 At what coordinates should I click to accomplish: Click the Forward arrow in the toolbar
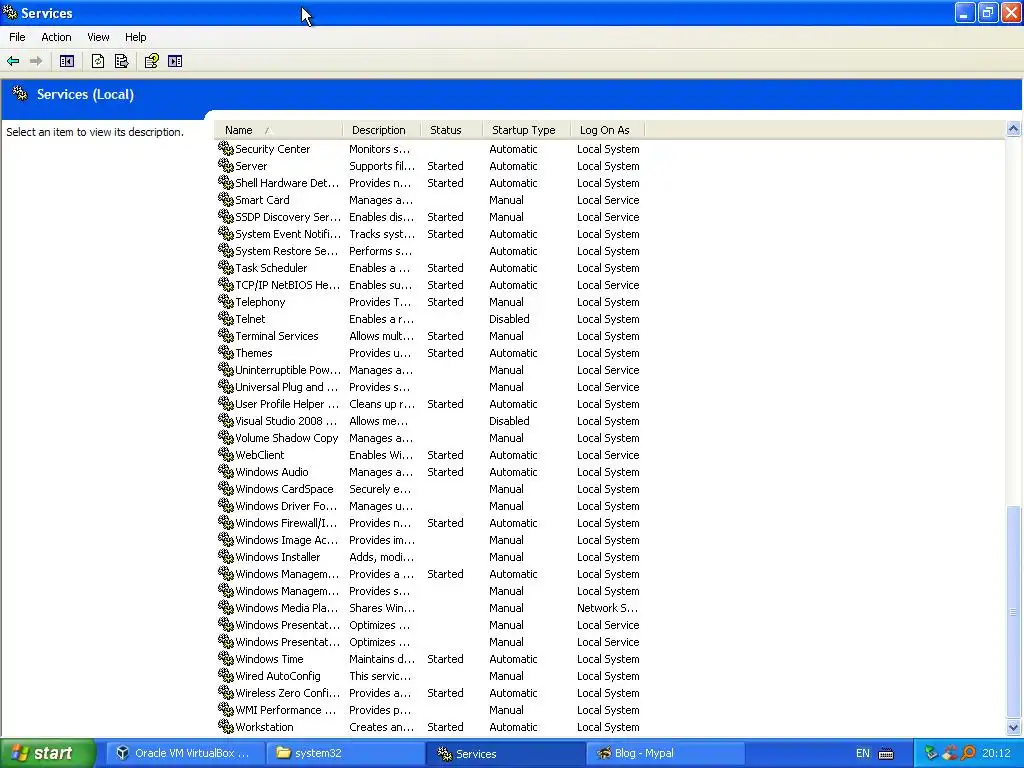[36, 61]
